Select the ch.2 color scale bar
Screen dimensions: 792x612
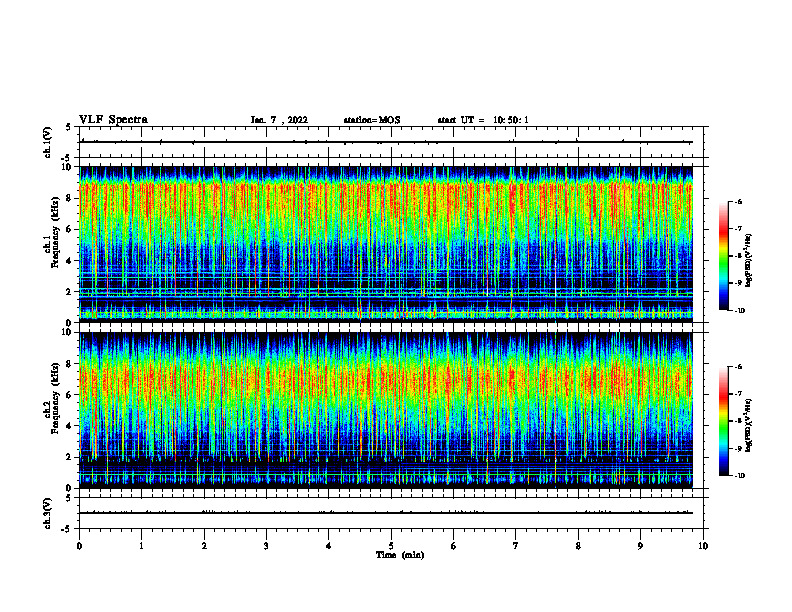coord(724,421)
